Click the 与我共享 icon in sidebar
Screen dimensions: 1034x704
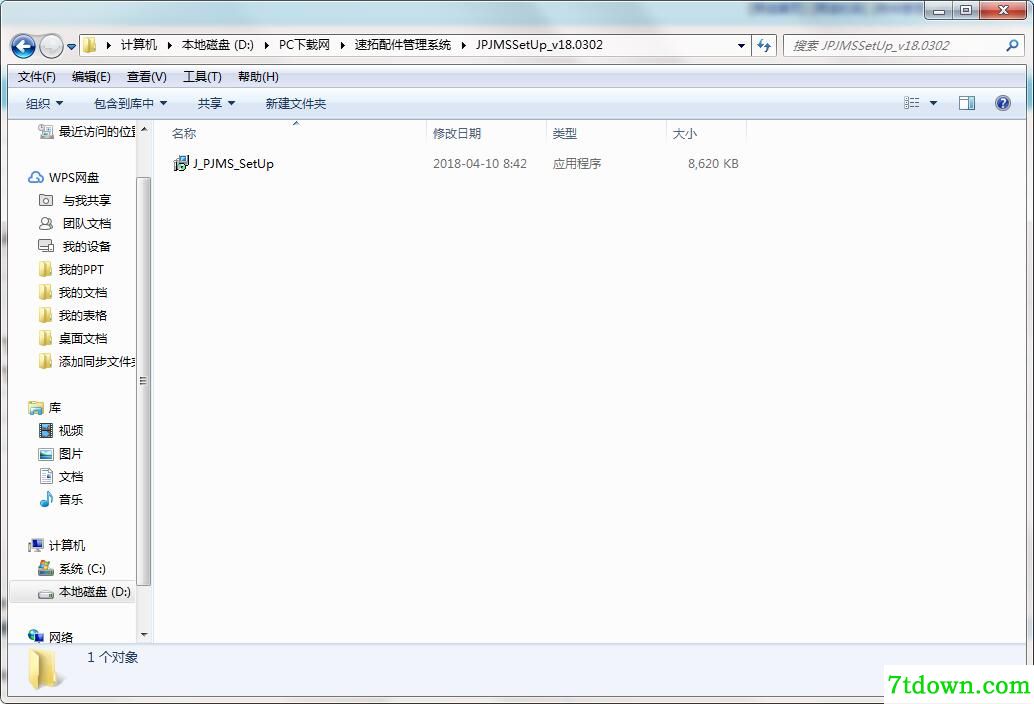pyautogui.click(x=46, y=200)
